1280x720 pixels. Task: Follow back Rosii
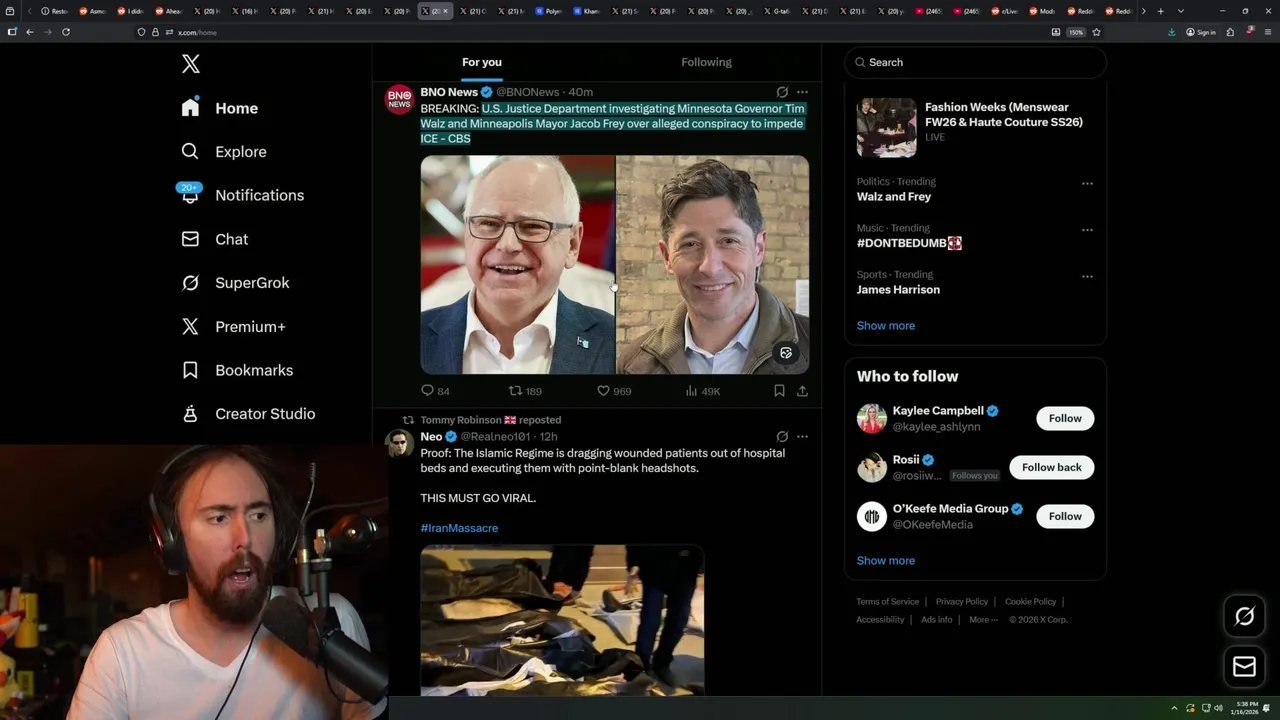(1051, 467)
